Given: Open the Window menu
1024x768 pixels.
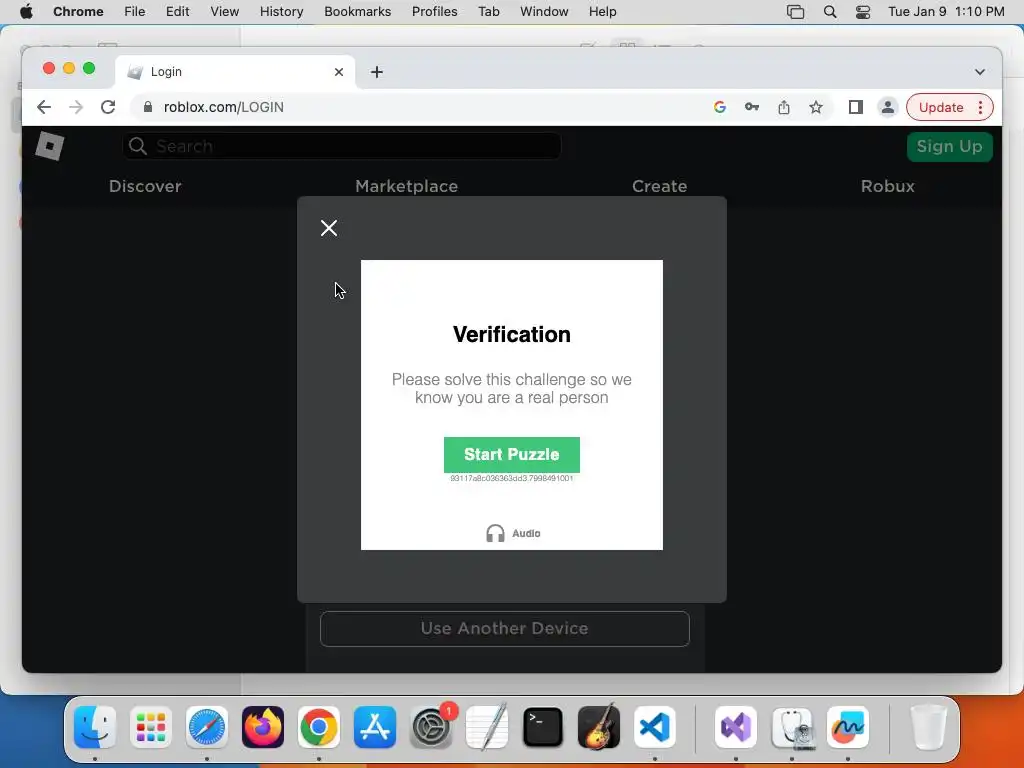Looking at the screenshot, I should click(x=544, y=12).
